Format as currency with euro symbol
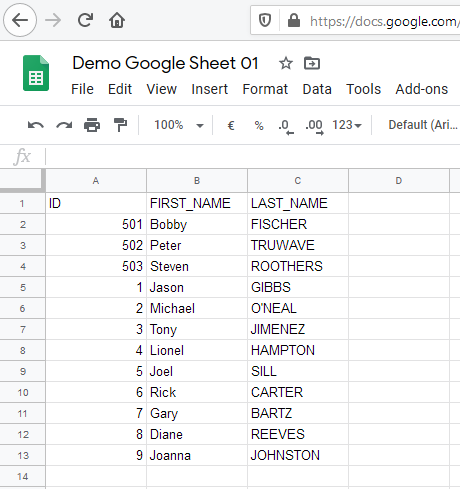460x489 pixels. pos(231,126)
